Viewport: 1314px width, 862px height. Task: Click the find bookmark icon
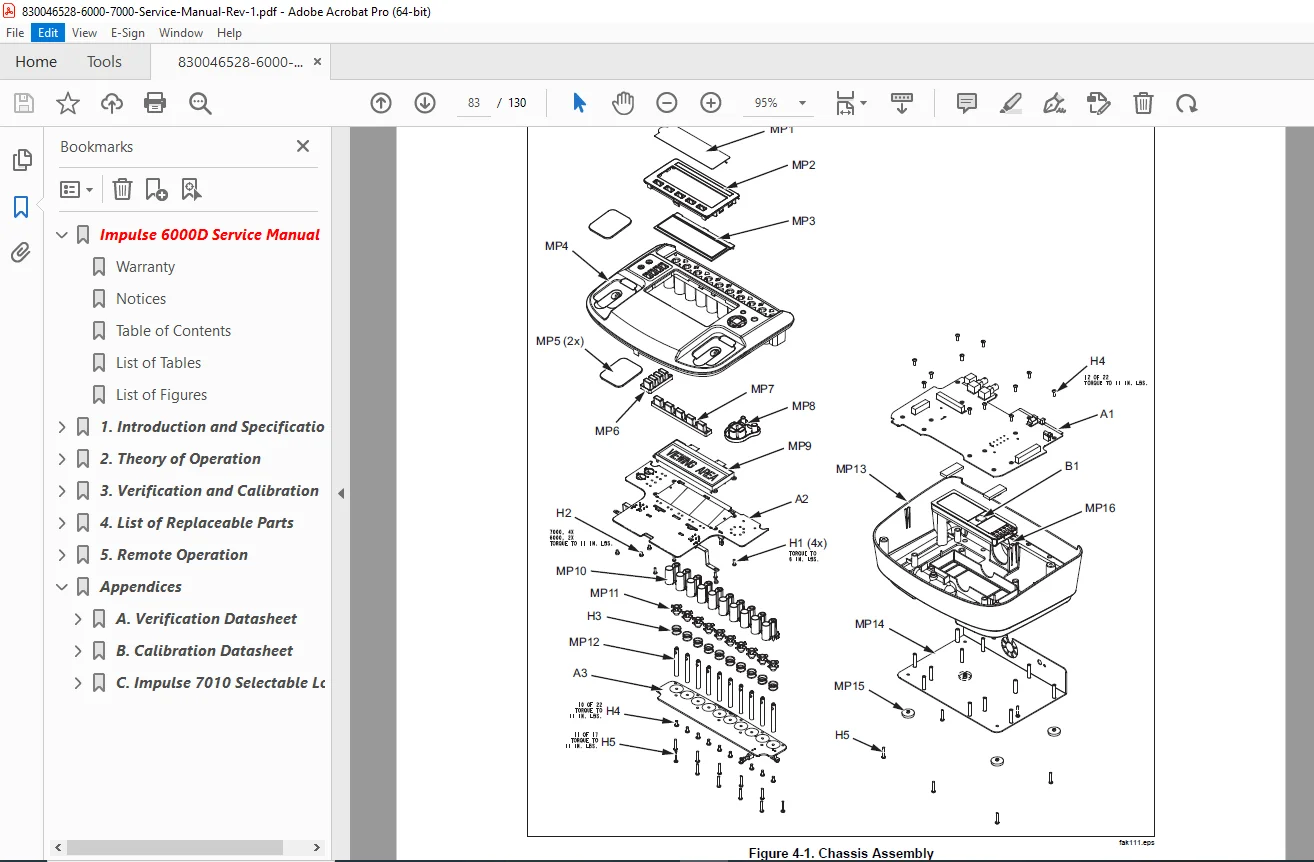[x=192, y=189]
